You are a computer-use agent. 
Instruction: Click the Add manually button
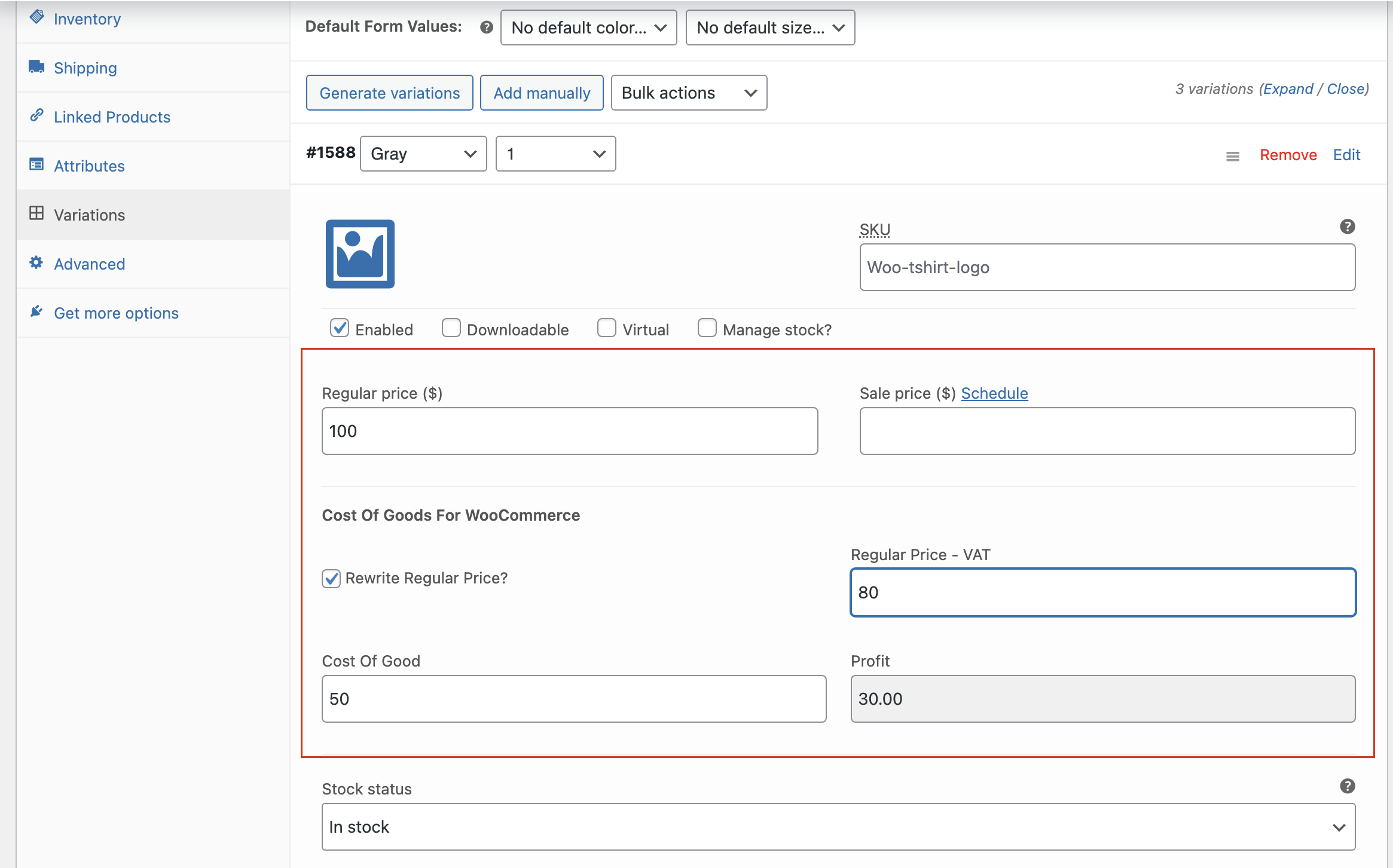542,93
